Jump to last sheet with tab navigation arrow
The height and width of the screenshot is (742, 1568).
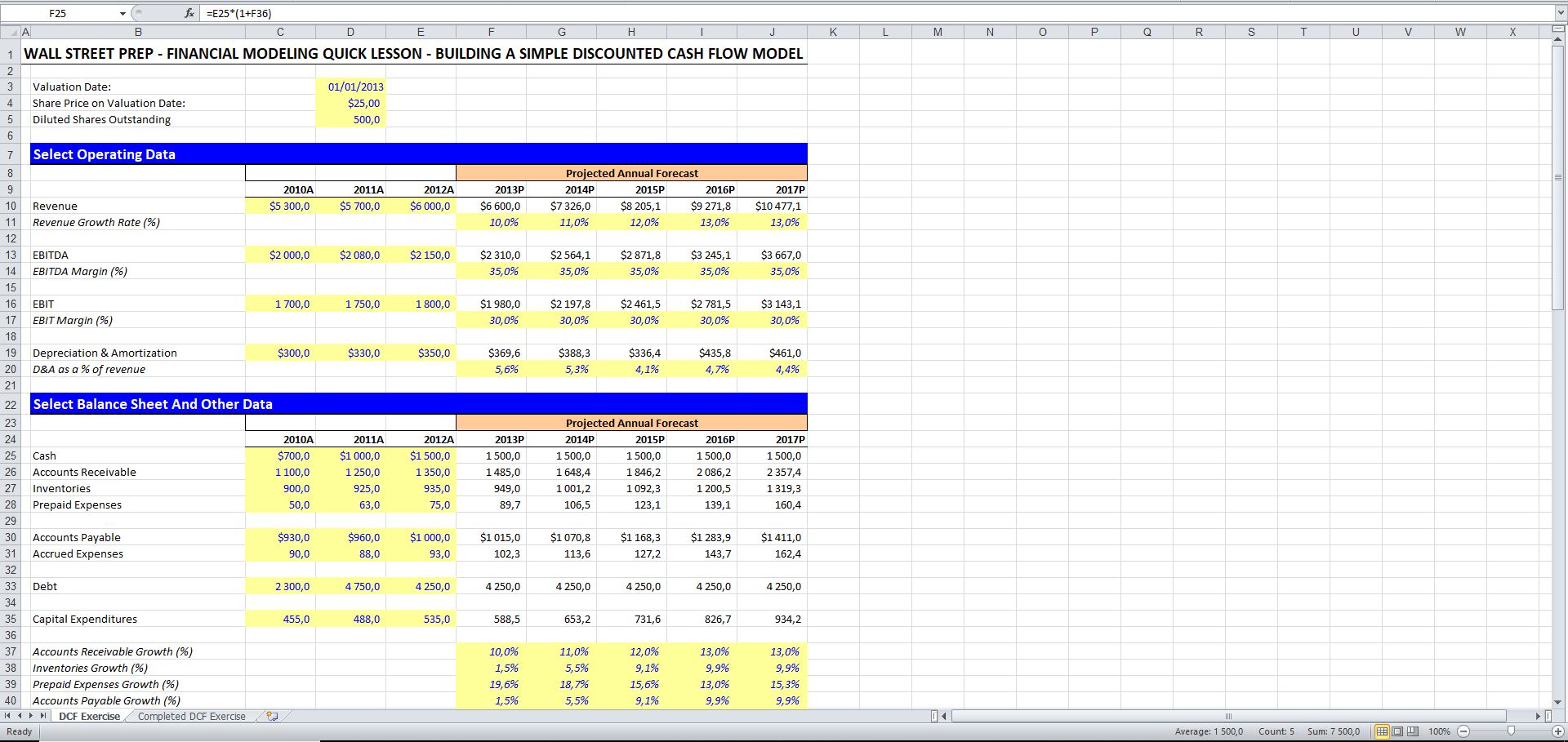pyautogui.click(x=43, y=716)
